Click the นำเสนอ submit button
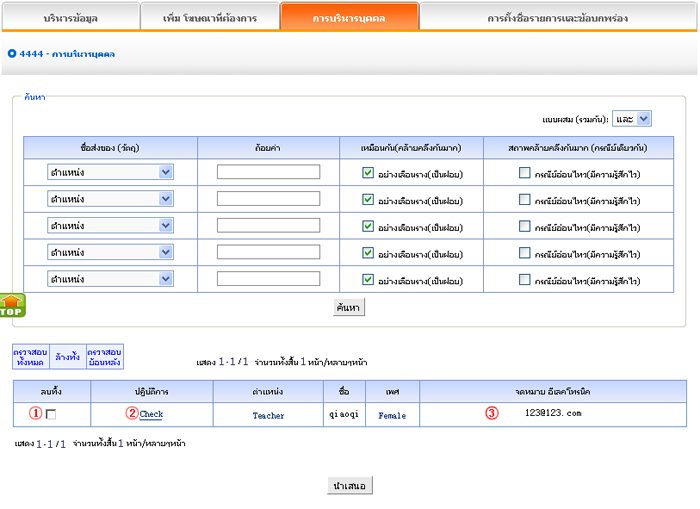The image size is (700, 509). (x=350, y=485)
